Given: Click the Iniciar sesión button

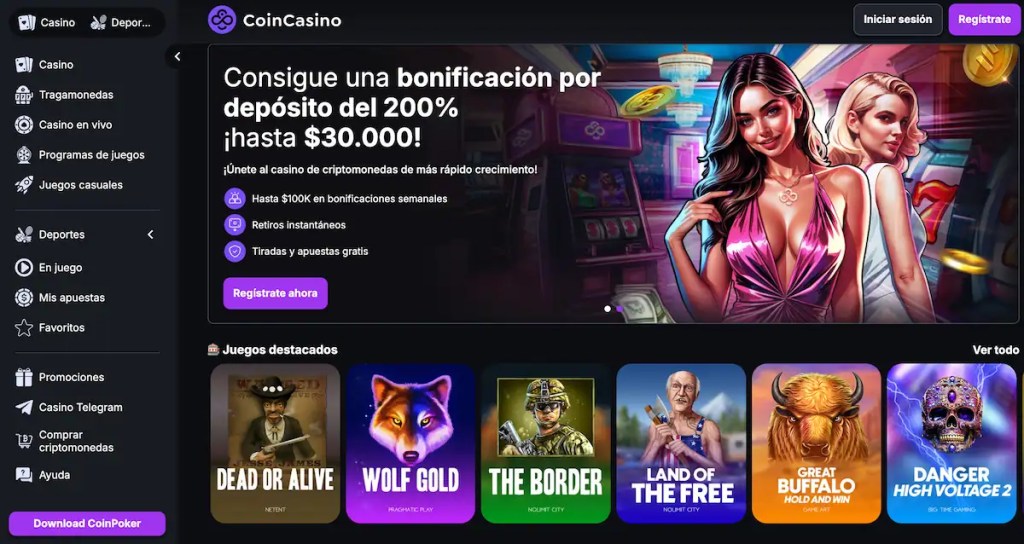Looking at the screenshot, I should point(897,20).
